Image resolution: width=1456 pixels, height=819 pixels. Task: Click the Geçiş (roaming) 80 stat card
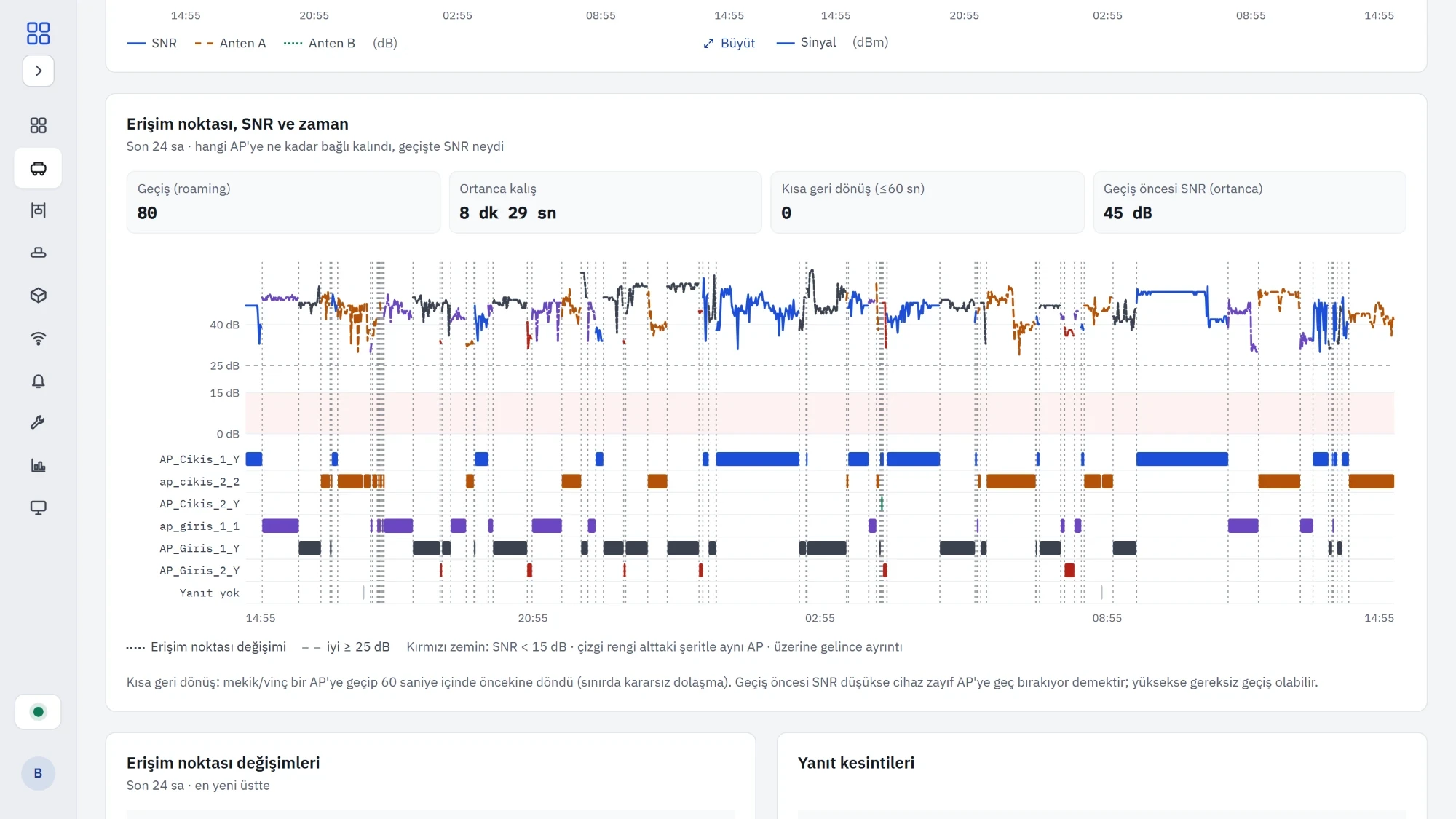tap(283, 202)
